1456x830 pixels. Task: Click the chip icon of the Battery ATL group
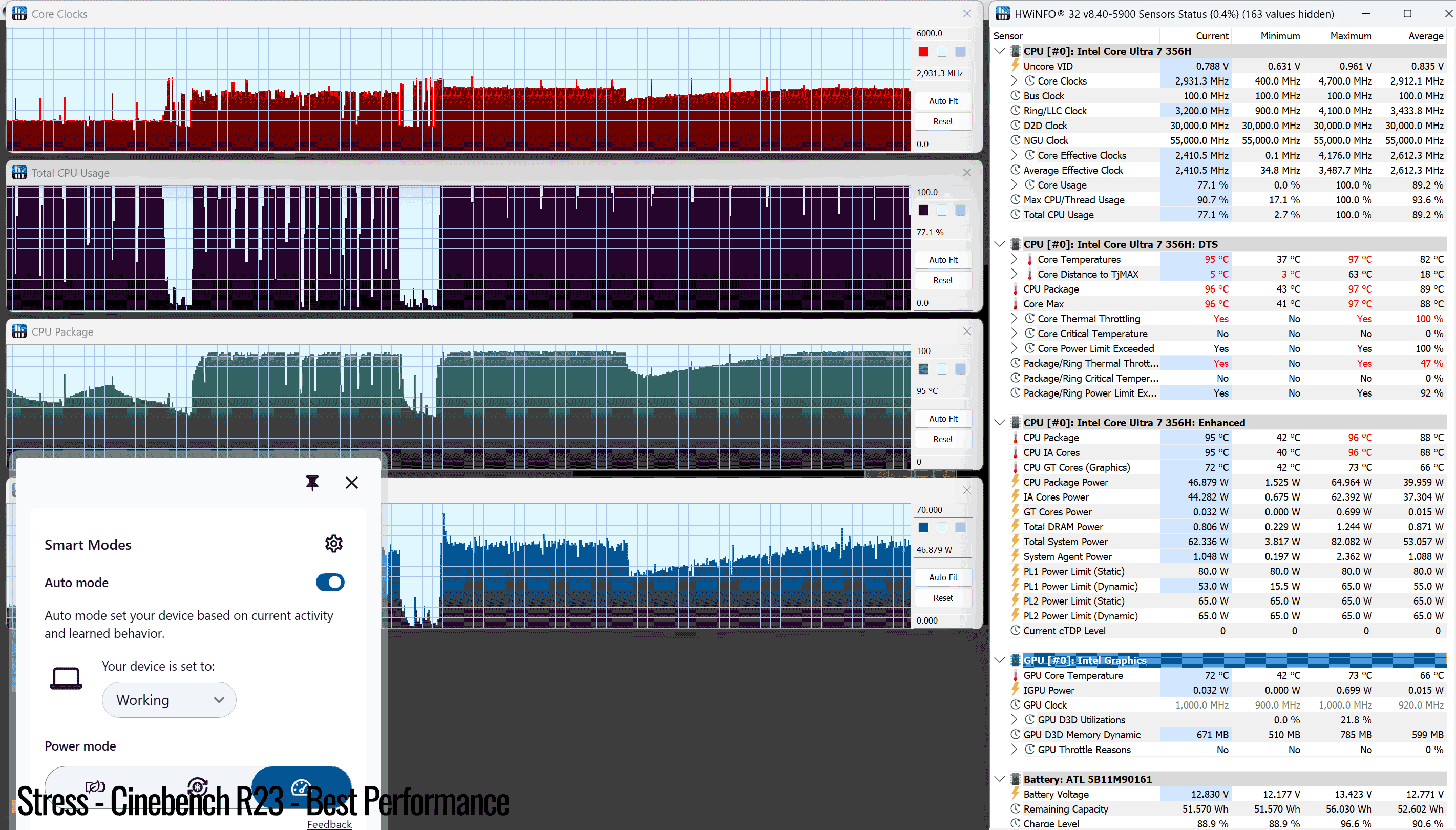pos(1015,779)
